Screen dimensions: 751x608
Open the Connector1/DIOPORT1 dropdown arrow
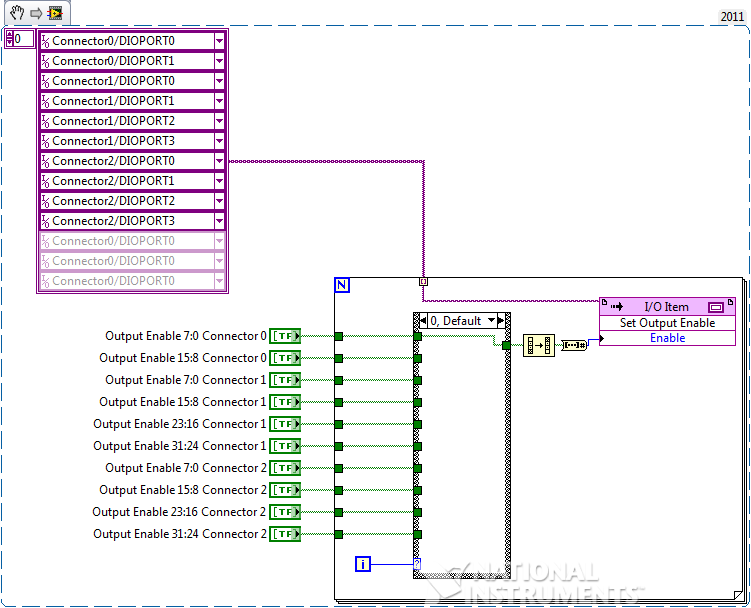click(219, 101)
